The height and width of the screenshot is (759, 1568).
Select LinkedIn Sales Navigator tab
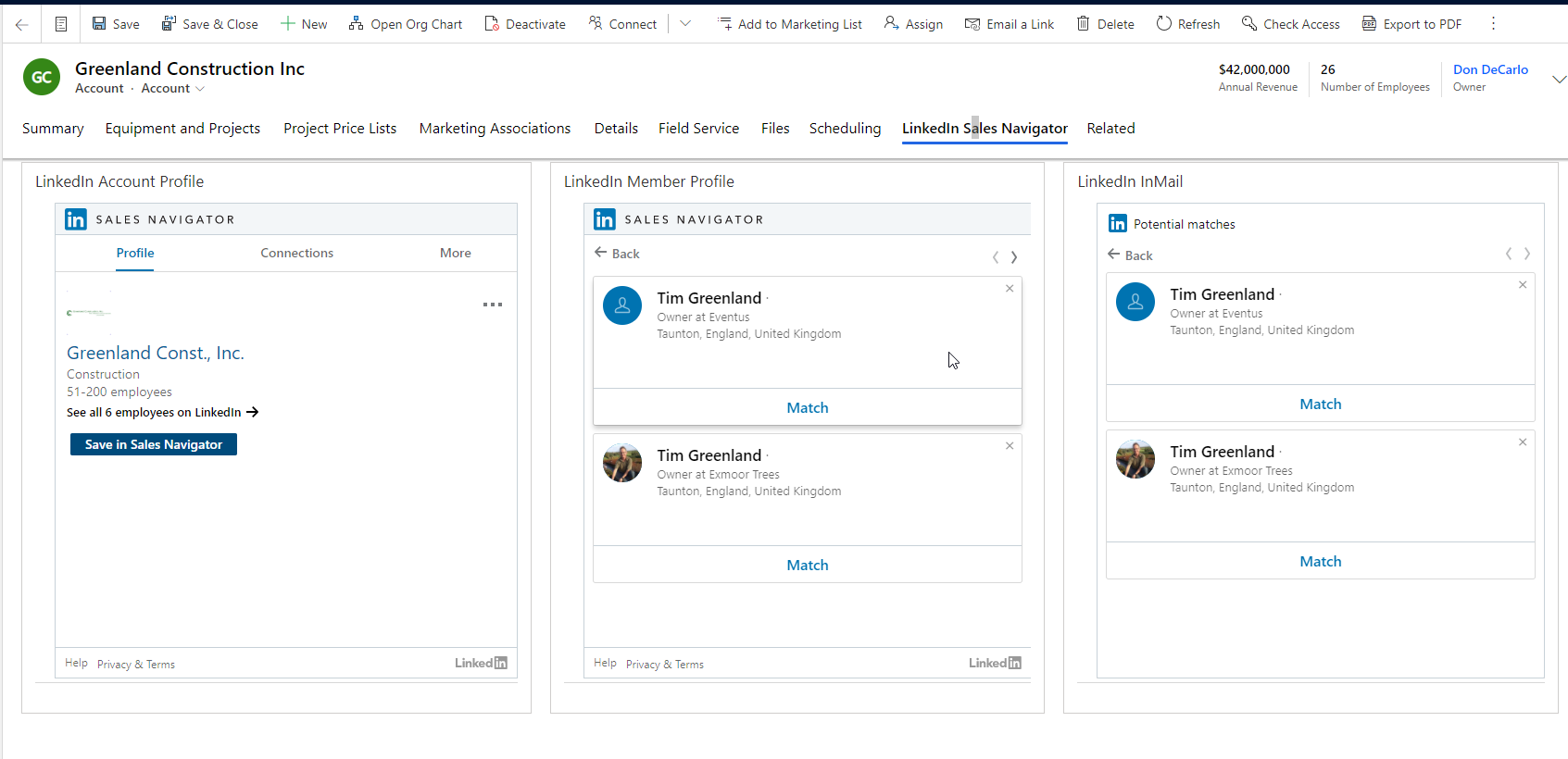(x=985, y=129)
